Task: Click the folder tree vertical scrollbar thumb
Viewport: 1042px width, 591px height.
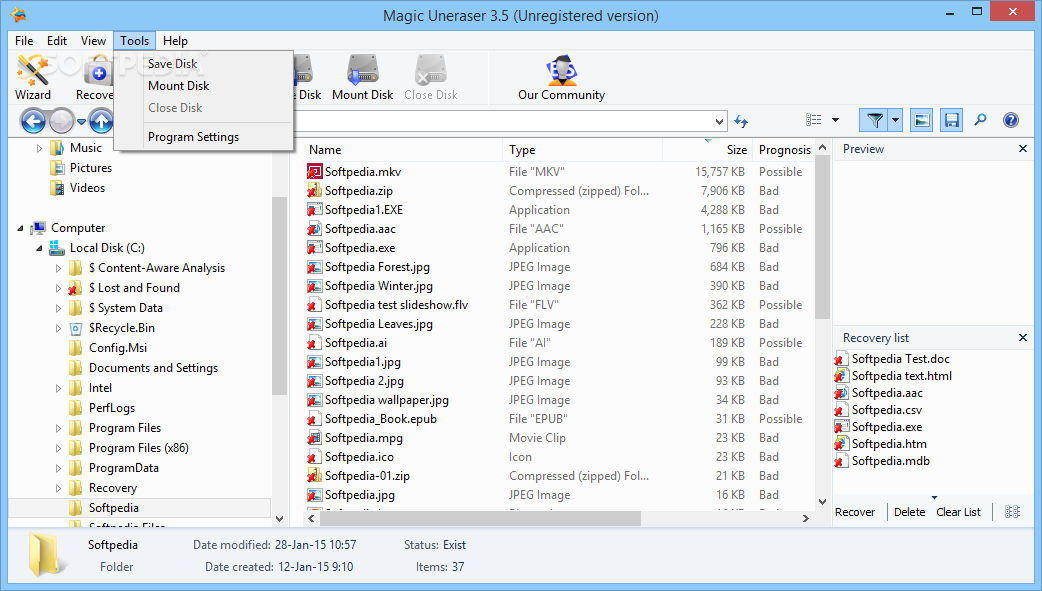Action: pyautogui.click(x=279, y=296)
